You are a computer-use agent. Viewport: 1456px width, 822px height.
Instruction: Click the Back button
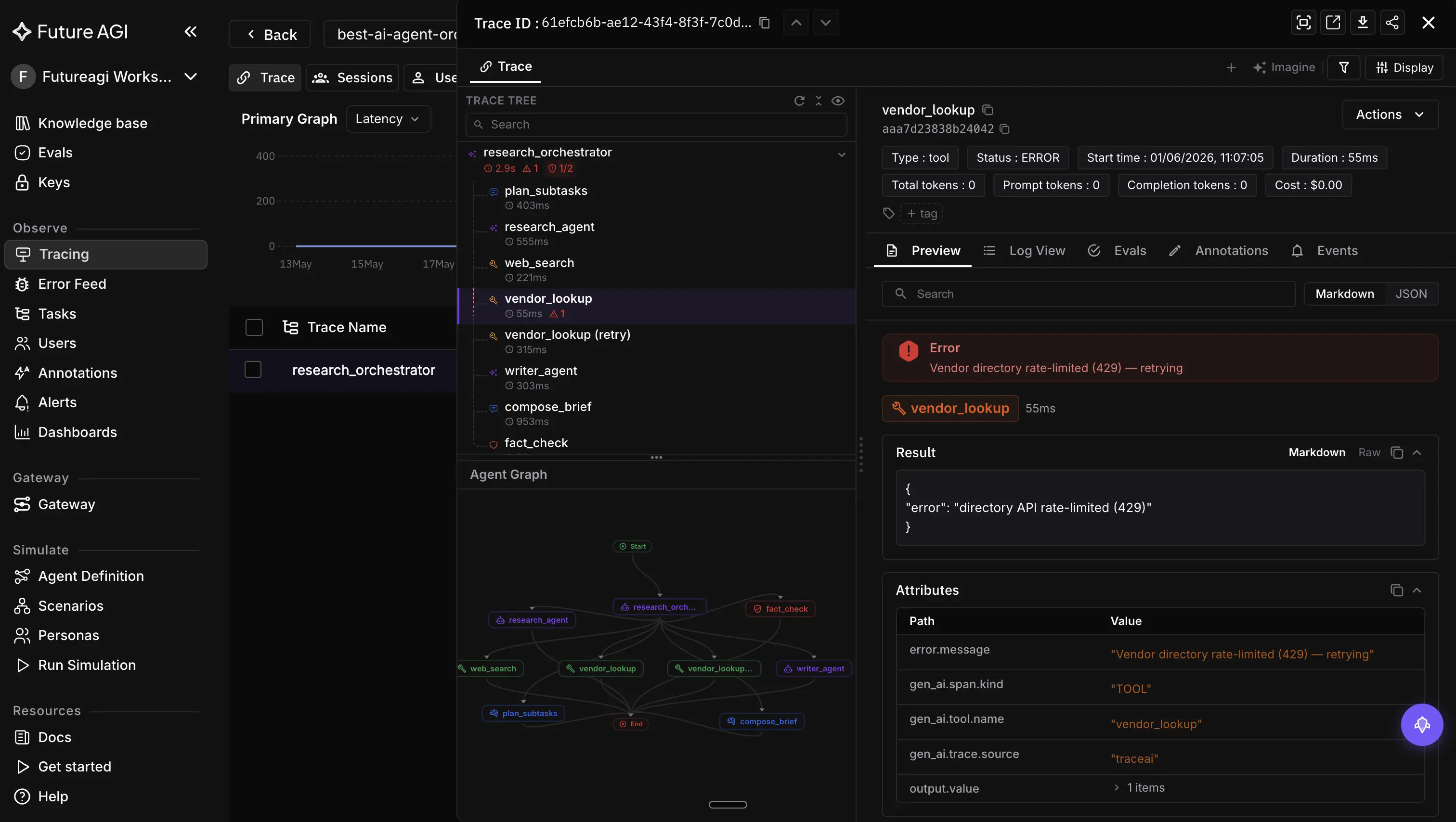pyautogui.click(x=270, y=35)
